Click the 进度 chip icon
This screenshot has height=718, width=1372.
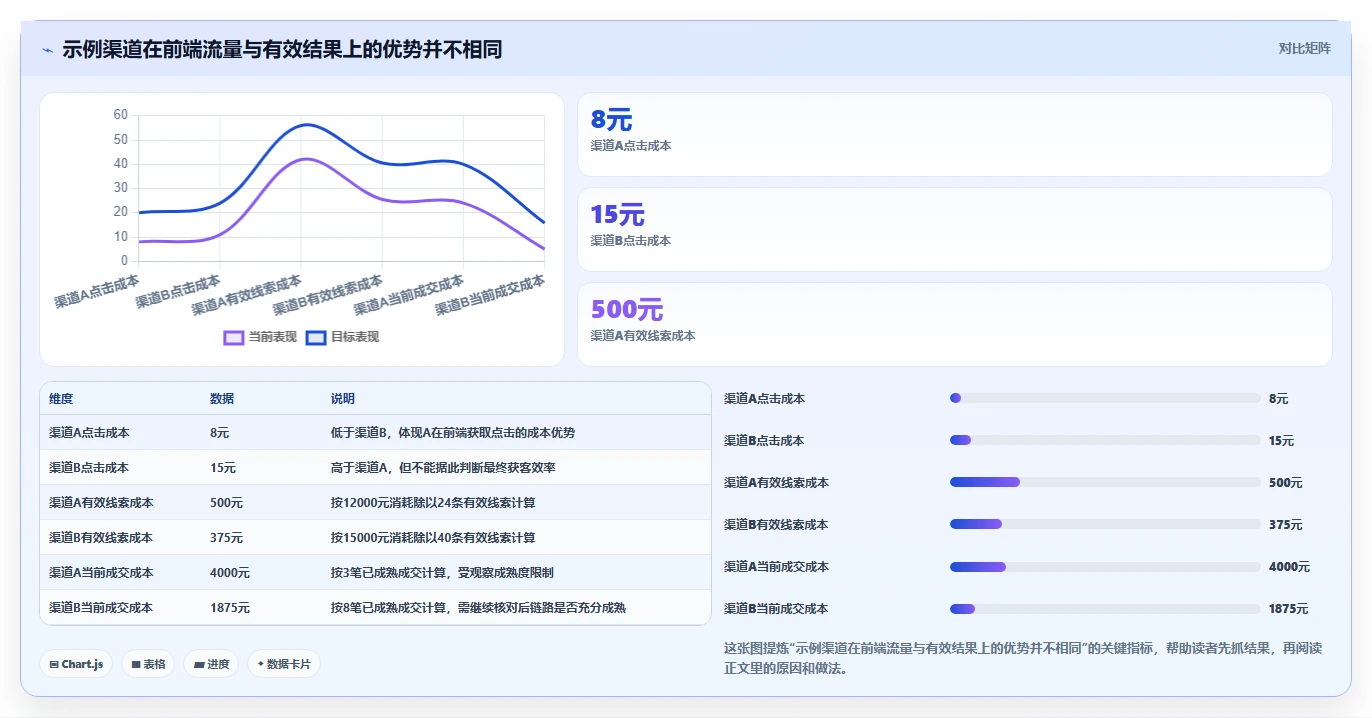pyautogui.click(x=198, y=664)
